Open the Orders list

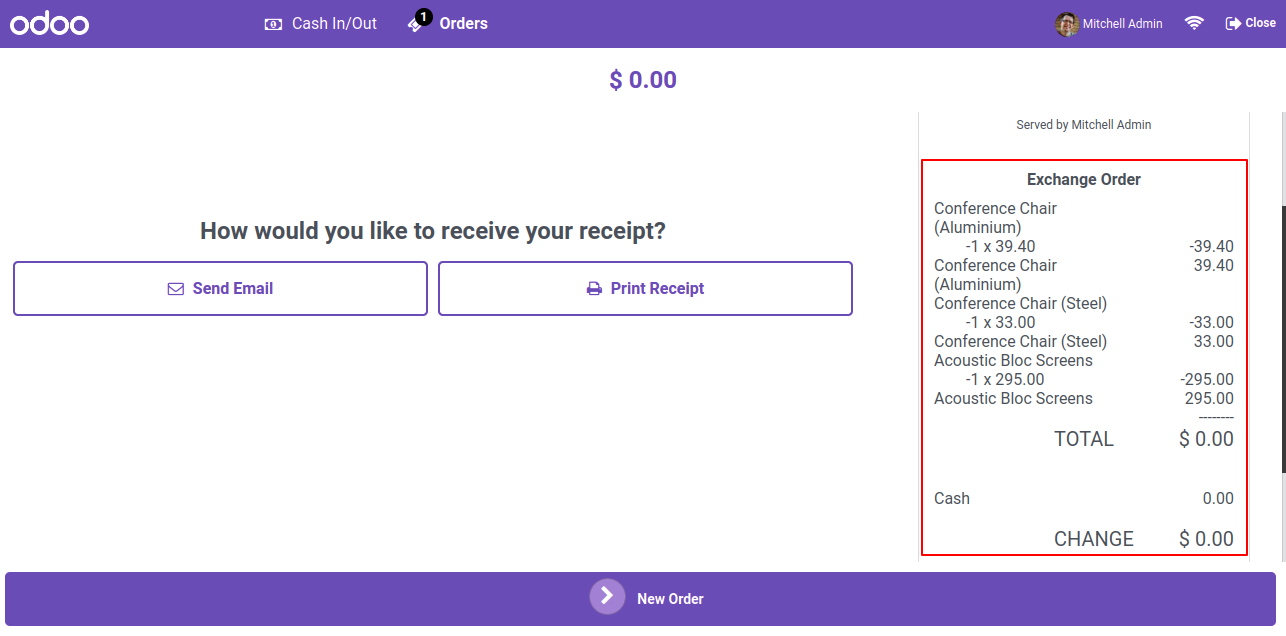point(448,24)
